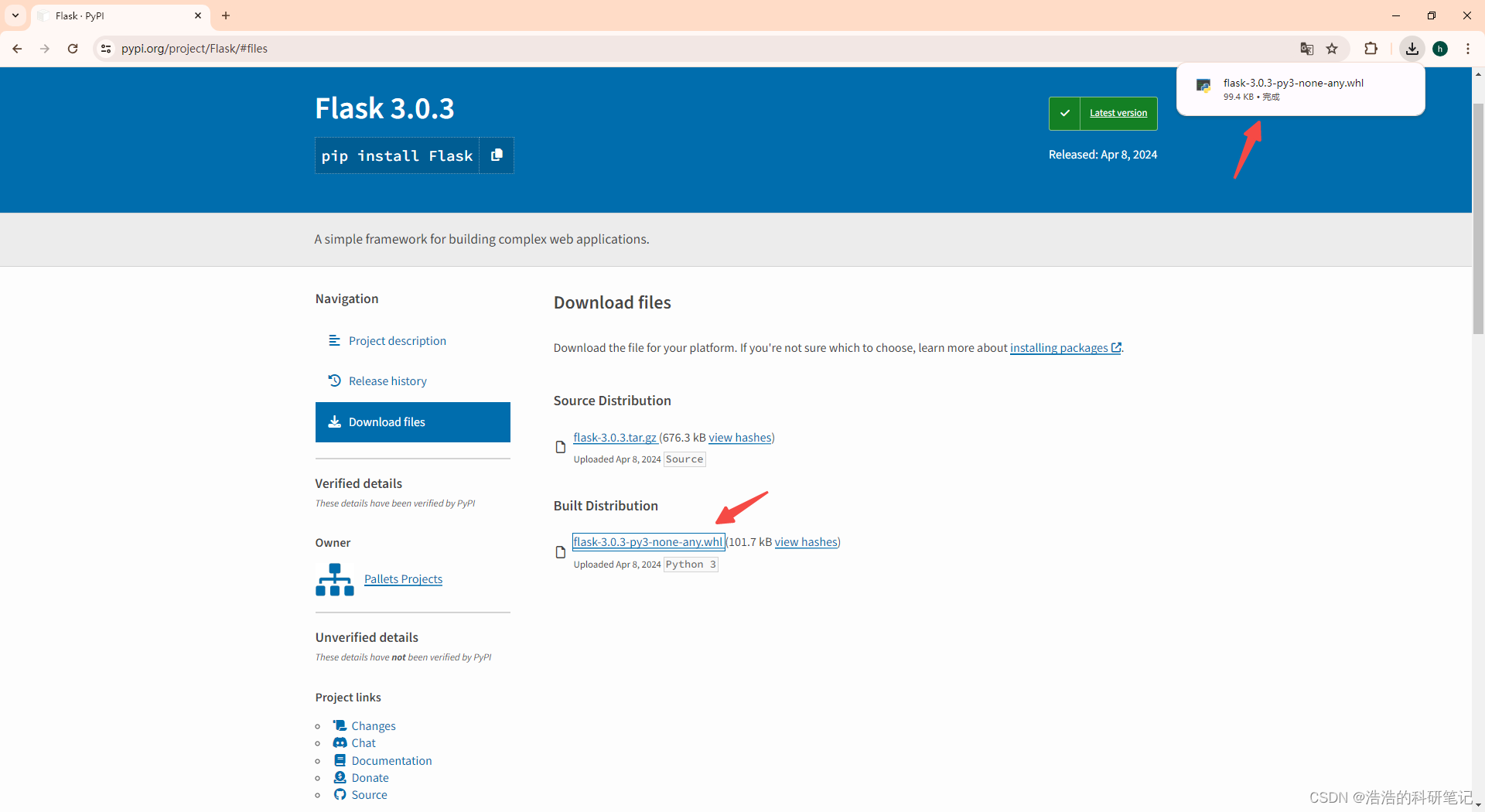The image size is (1485, 812).
Task: Click the scrollbar up arrow
Action: click(1478, 74)
